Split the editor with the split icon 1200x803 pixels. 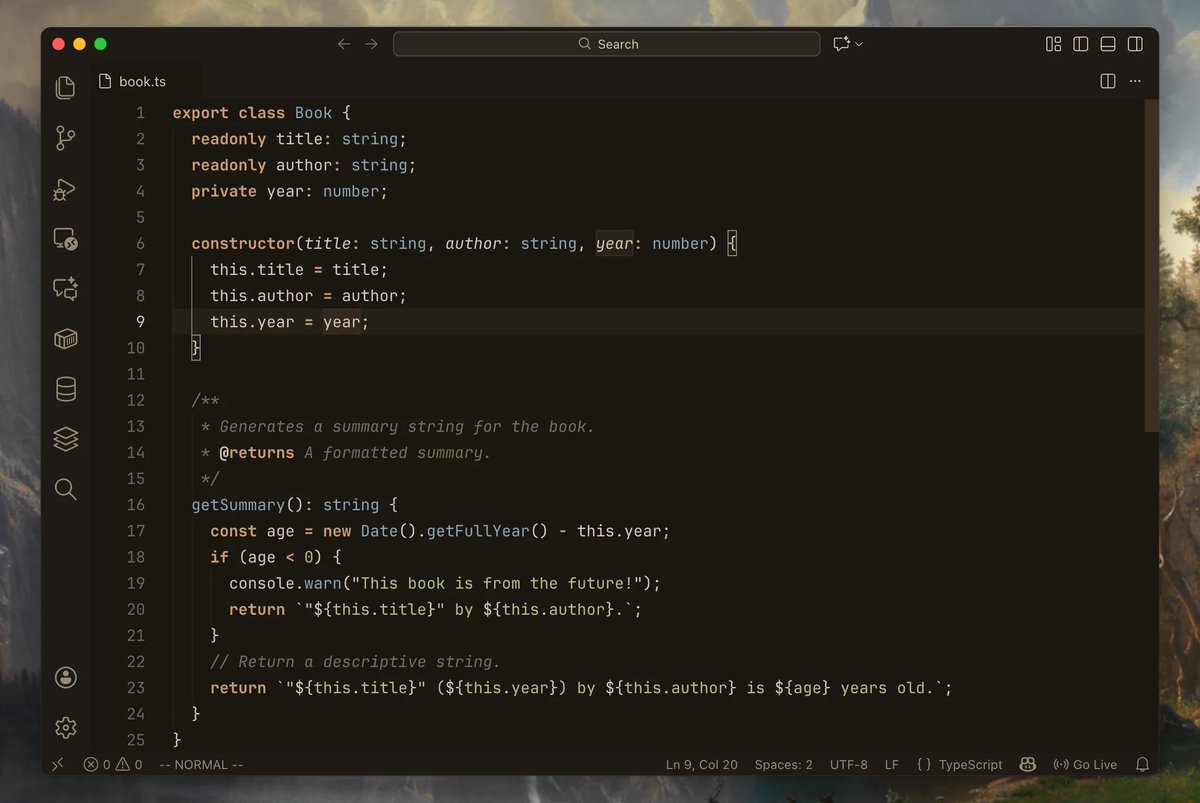tap(1108, 81)
